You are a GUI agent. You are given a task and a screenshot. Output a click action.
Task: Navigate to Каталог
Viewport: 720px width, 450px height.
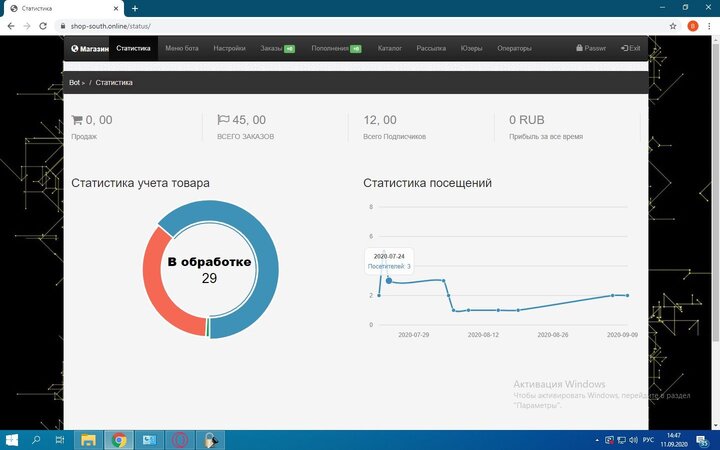390,48
